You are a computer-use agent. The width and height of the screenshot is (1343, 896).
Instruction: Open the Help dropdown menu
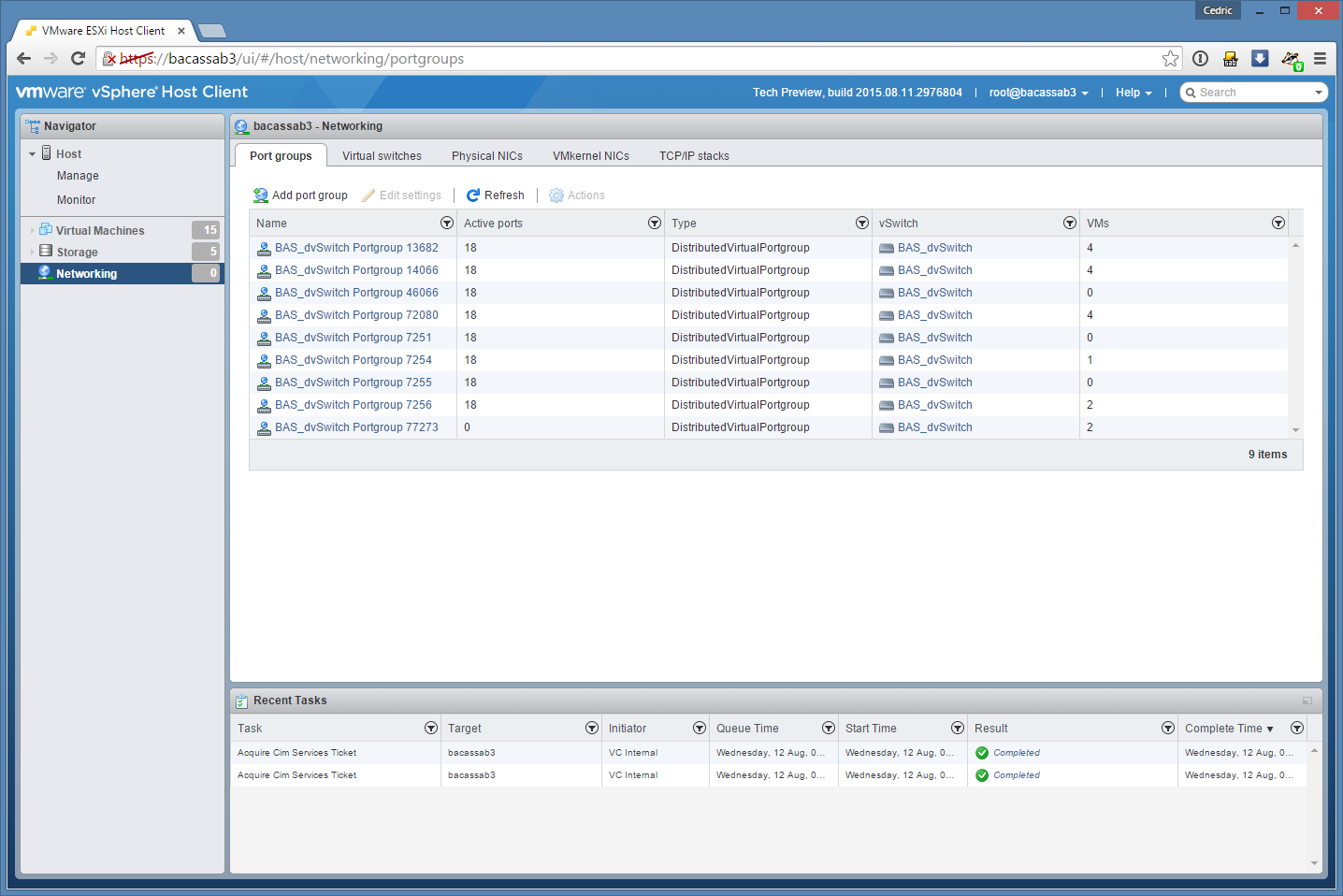point(1133,93)
